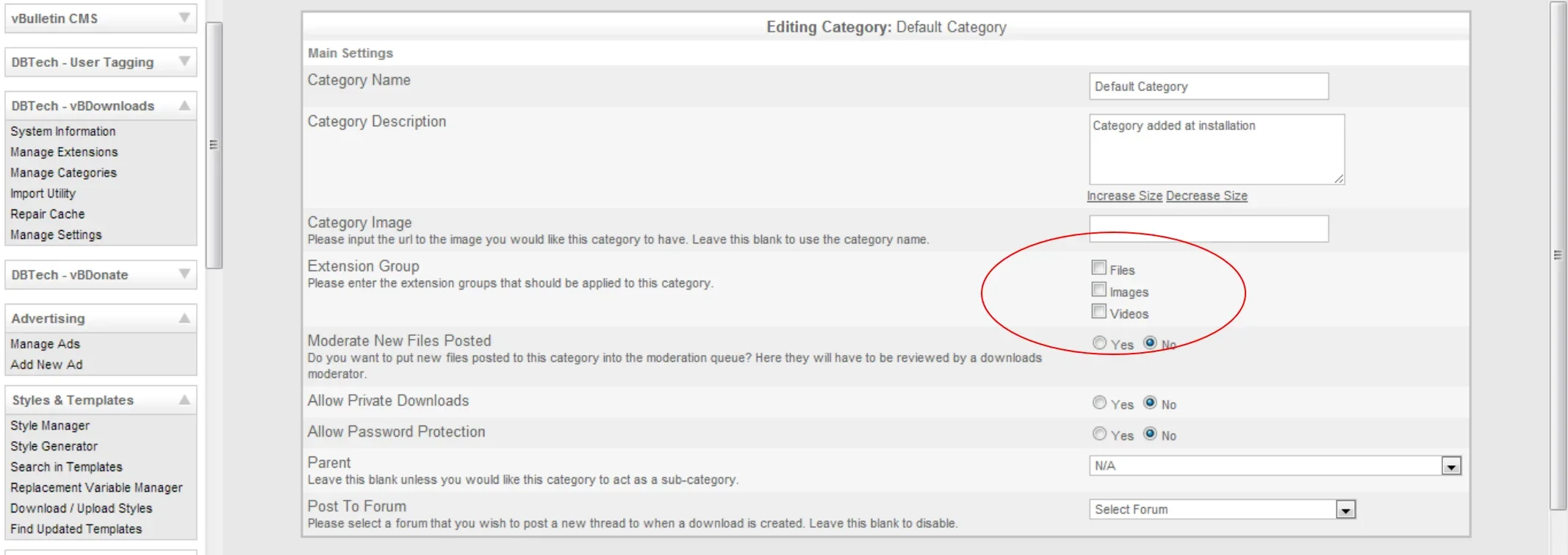1568x555 pixels.
Task: Expand the vBulletin CMS section arrow
Action: point(184,18)
